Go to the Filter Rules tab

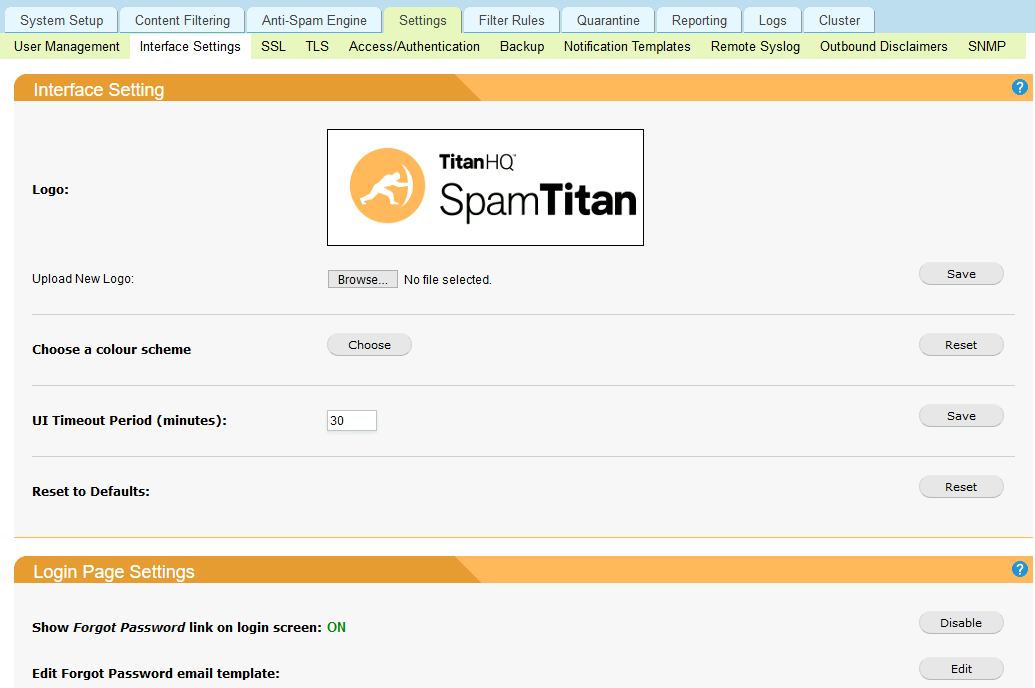point(512,20)
